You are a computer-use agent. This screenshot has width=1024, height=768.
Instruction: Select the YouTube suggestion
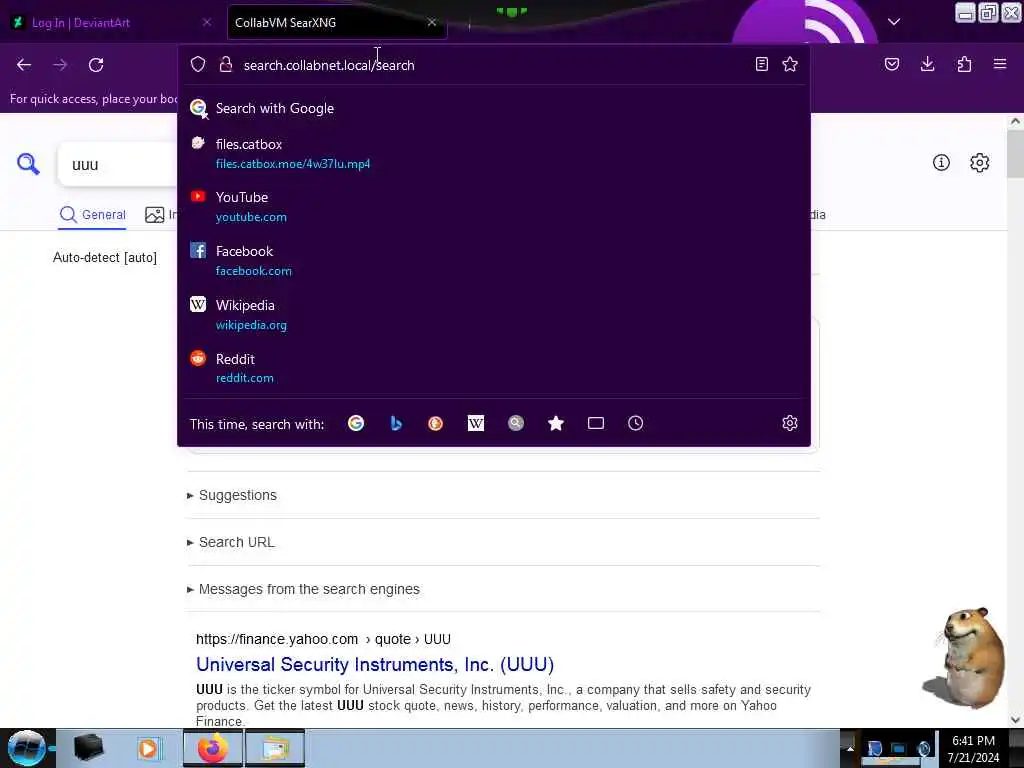click(494, 206)
